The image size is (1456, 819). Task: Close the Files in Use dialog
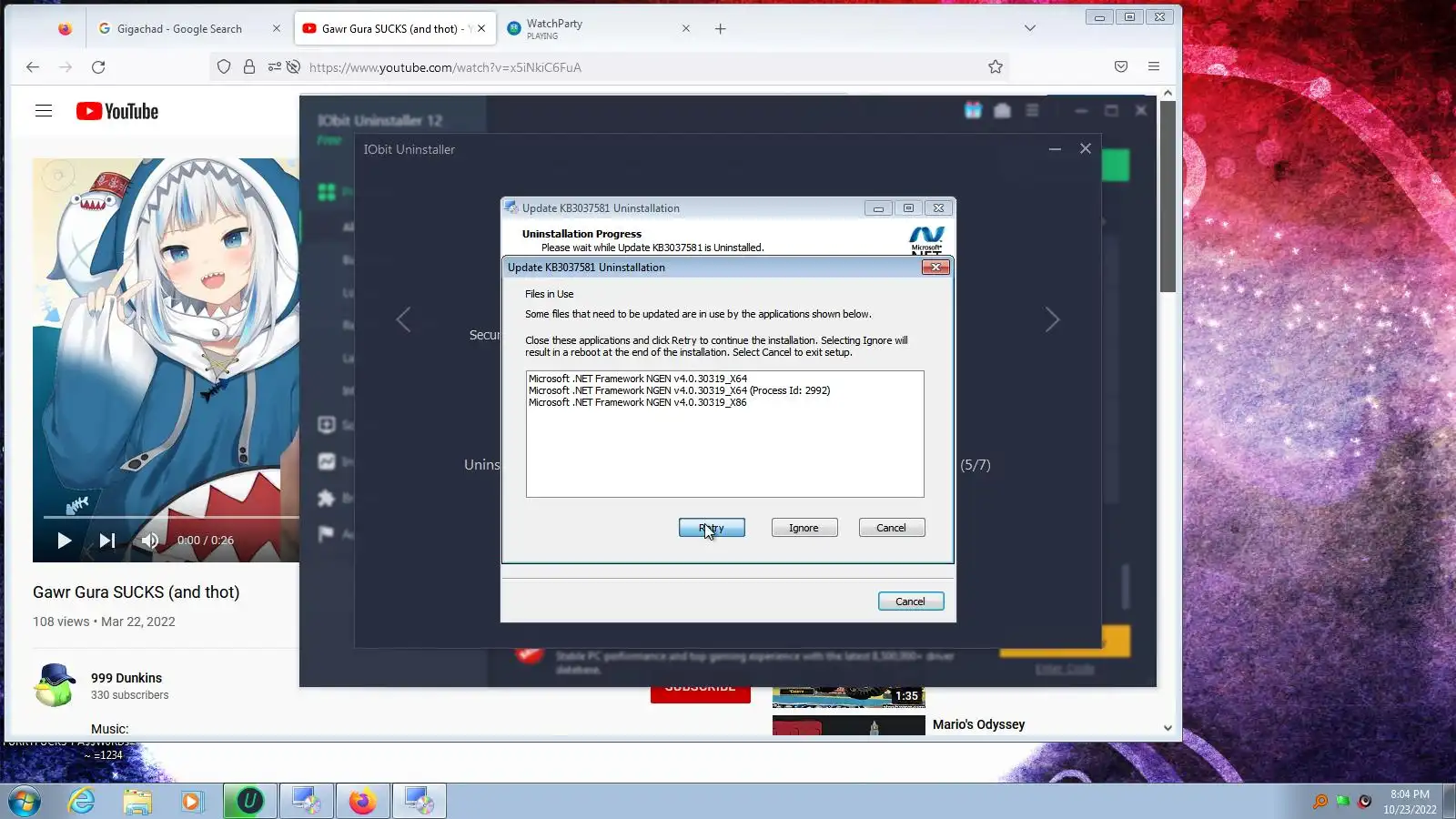pyautogui.click(x=935, y=268)
